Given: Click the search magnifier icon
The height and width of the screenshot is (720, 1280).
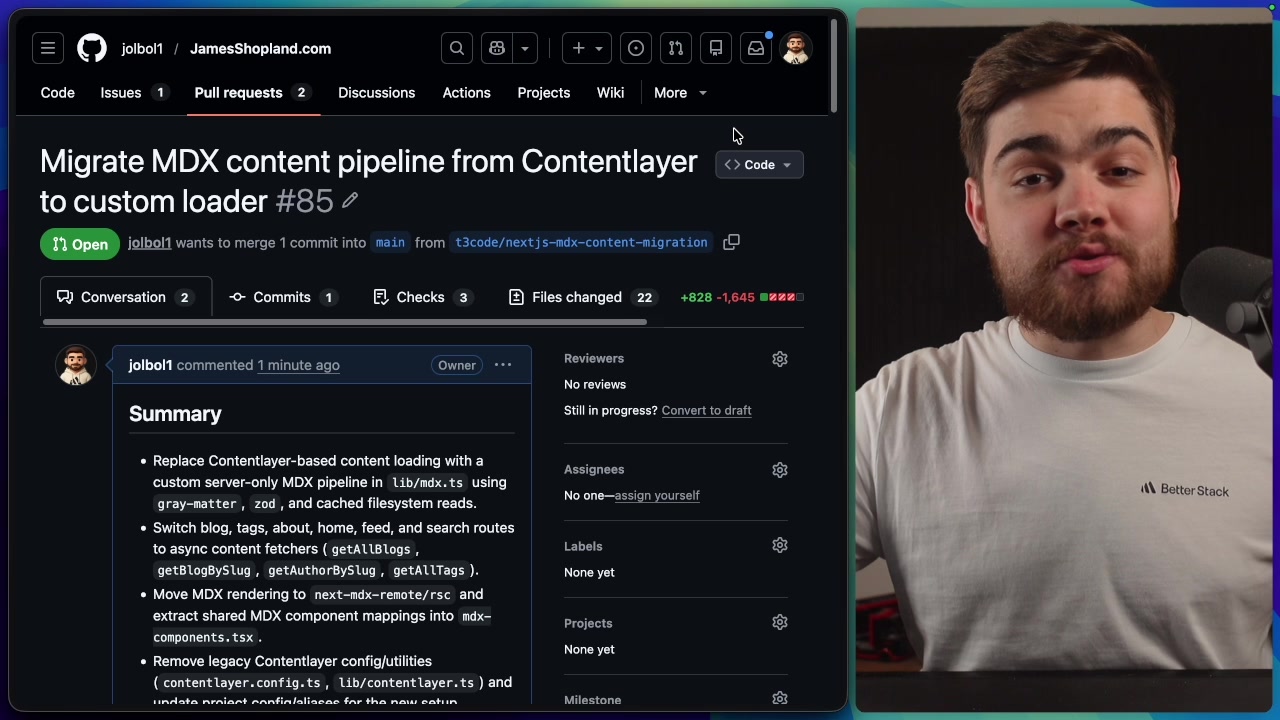Looking at the screenshot, I should [x=456, y=48].
